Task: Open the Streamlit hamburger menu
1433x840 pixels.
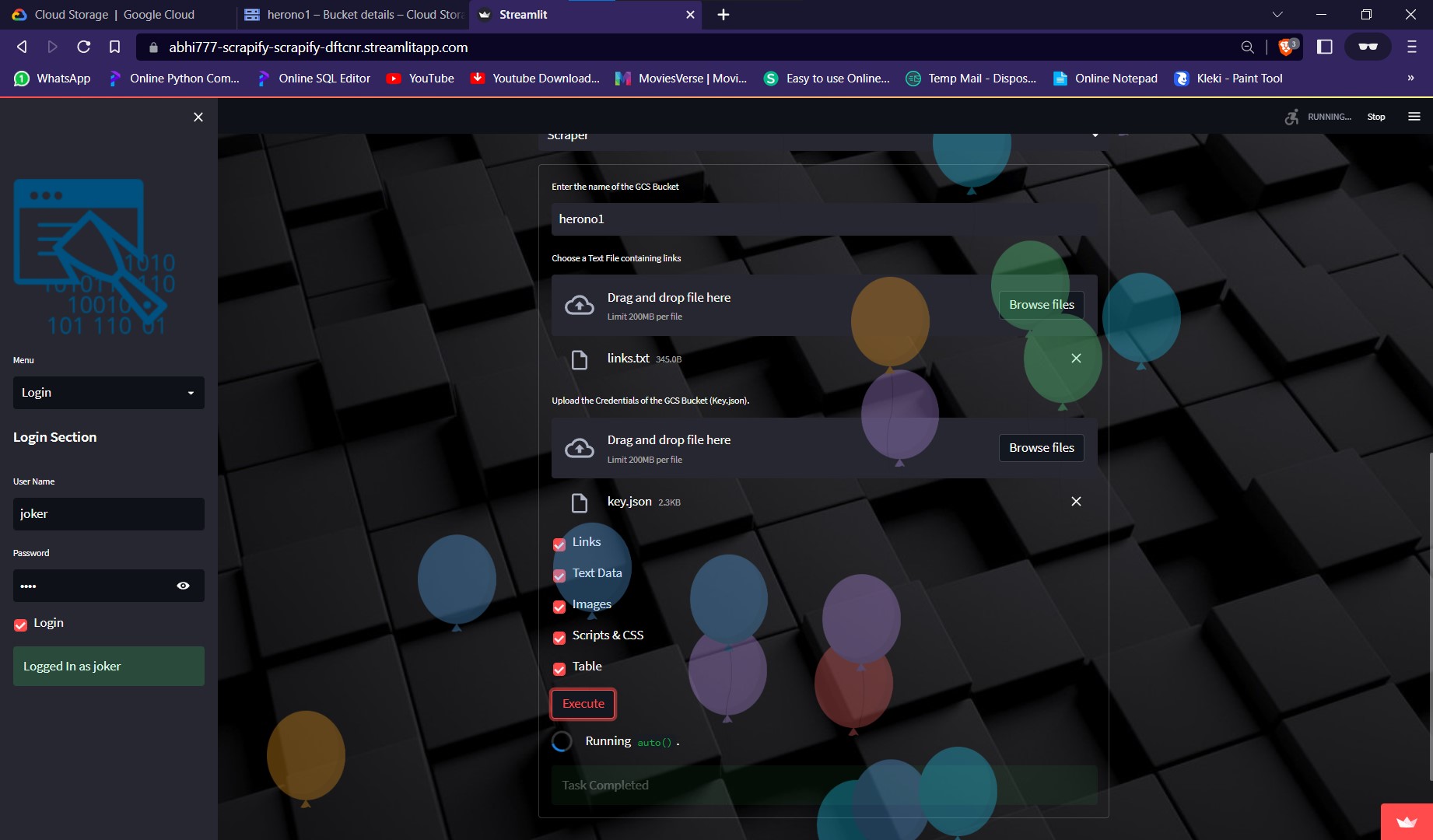Action: tap(1414, 117)
